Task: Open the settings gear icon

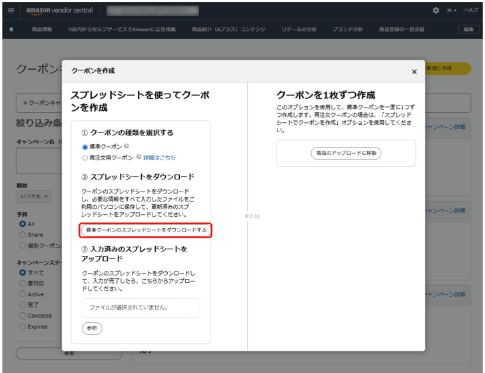Action: click(x=436, y=10)
